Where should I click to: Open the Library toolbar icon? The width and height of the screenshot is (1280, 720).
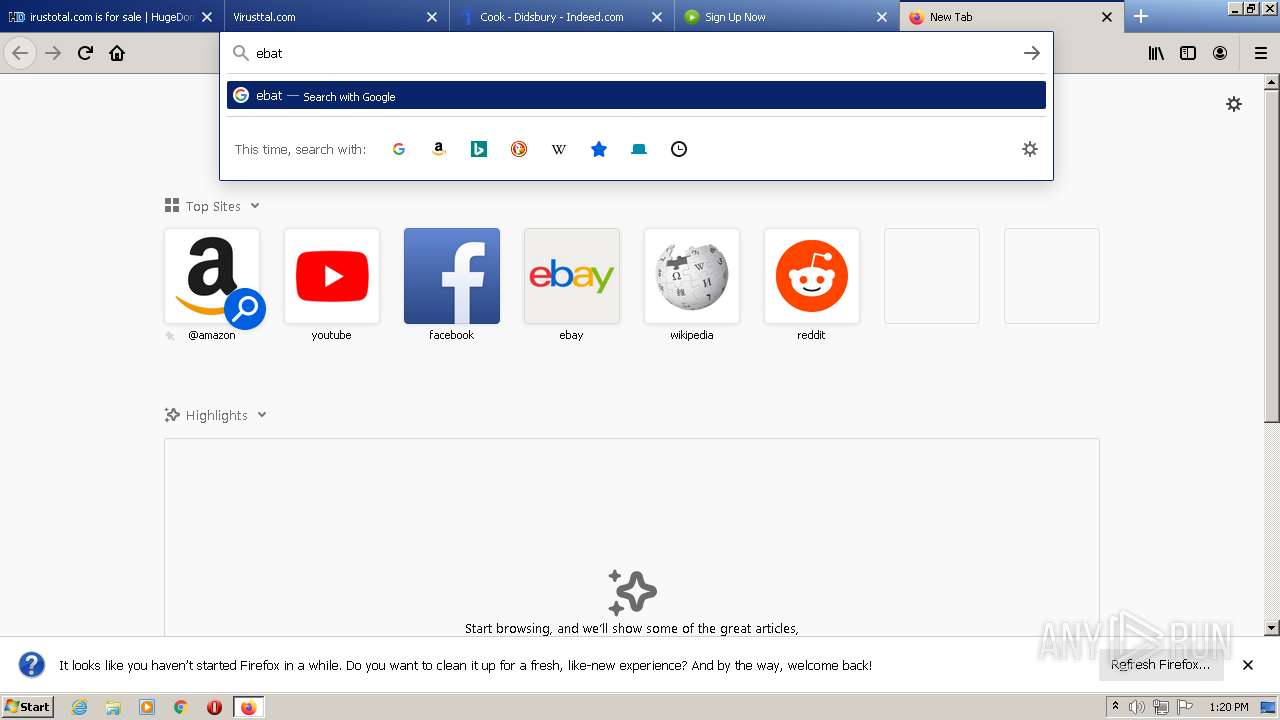tap(1156, 53)
